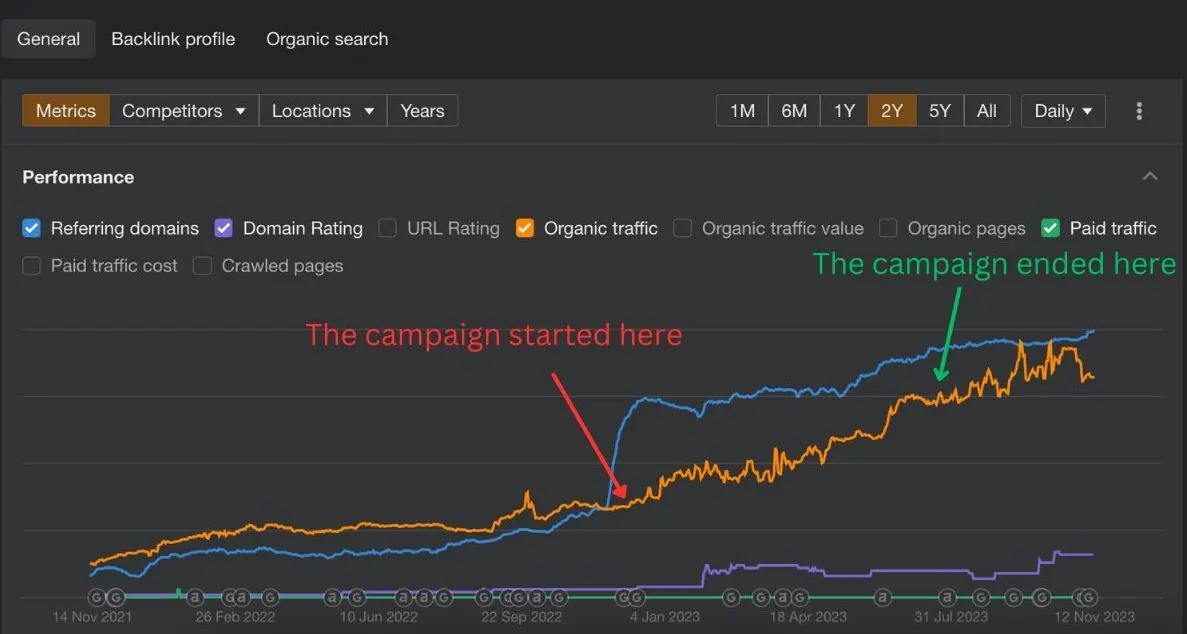Open the three-dot chart options menu
This screenshot has width=1187, height=634.
coord(1139,111)
